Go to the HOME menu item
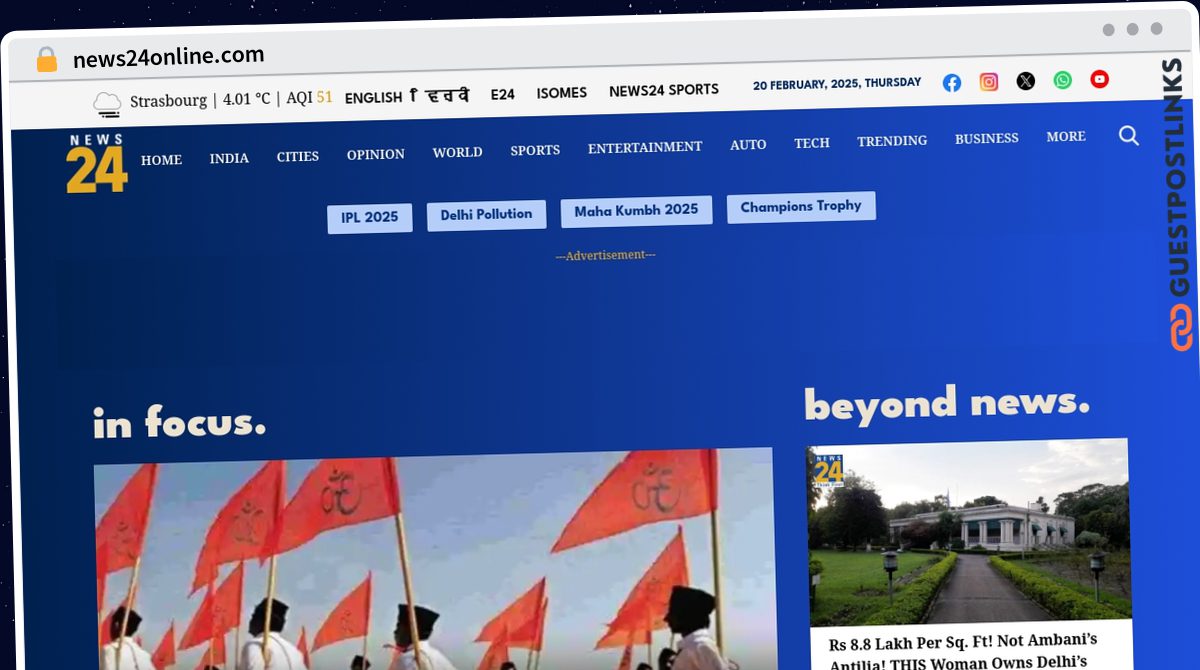1200x670 pixels. (x=161, y=160)
